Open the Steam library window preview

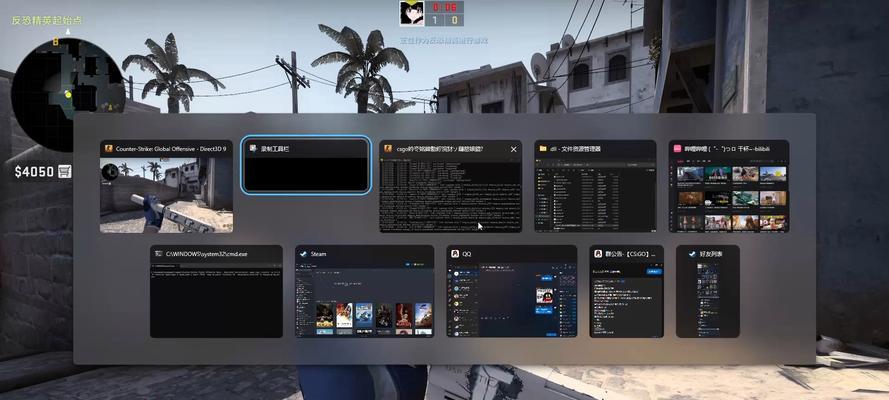365,291
